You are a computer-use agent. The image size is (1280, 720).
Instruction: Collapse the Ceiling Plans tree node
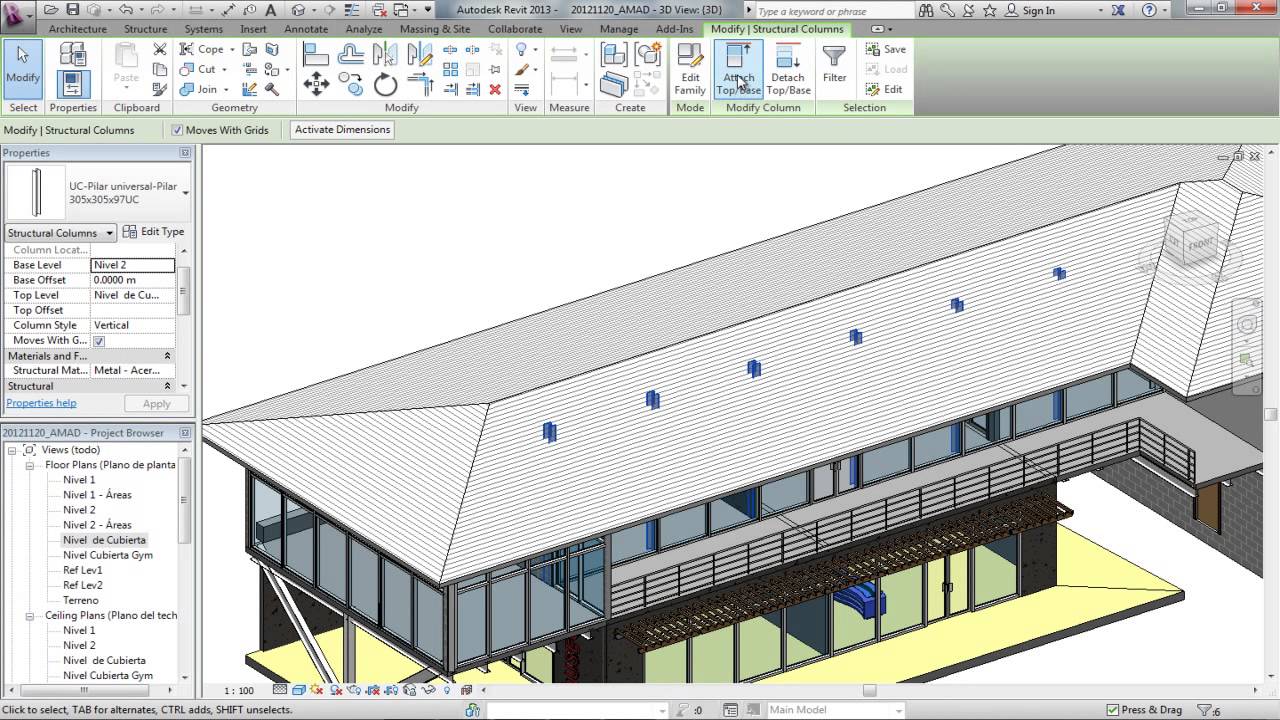30,616
